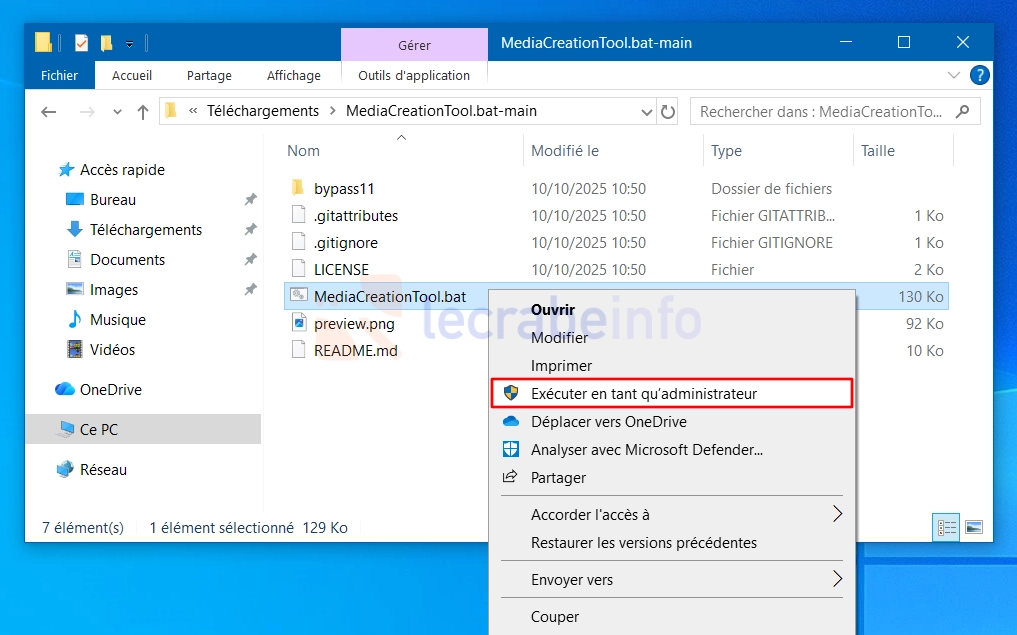Switch to large icons view button
The width and height of the screenshot is (1017, 635).
973,527
